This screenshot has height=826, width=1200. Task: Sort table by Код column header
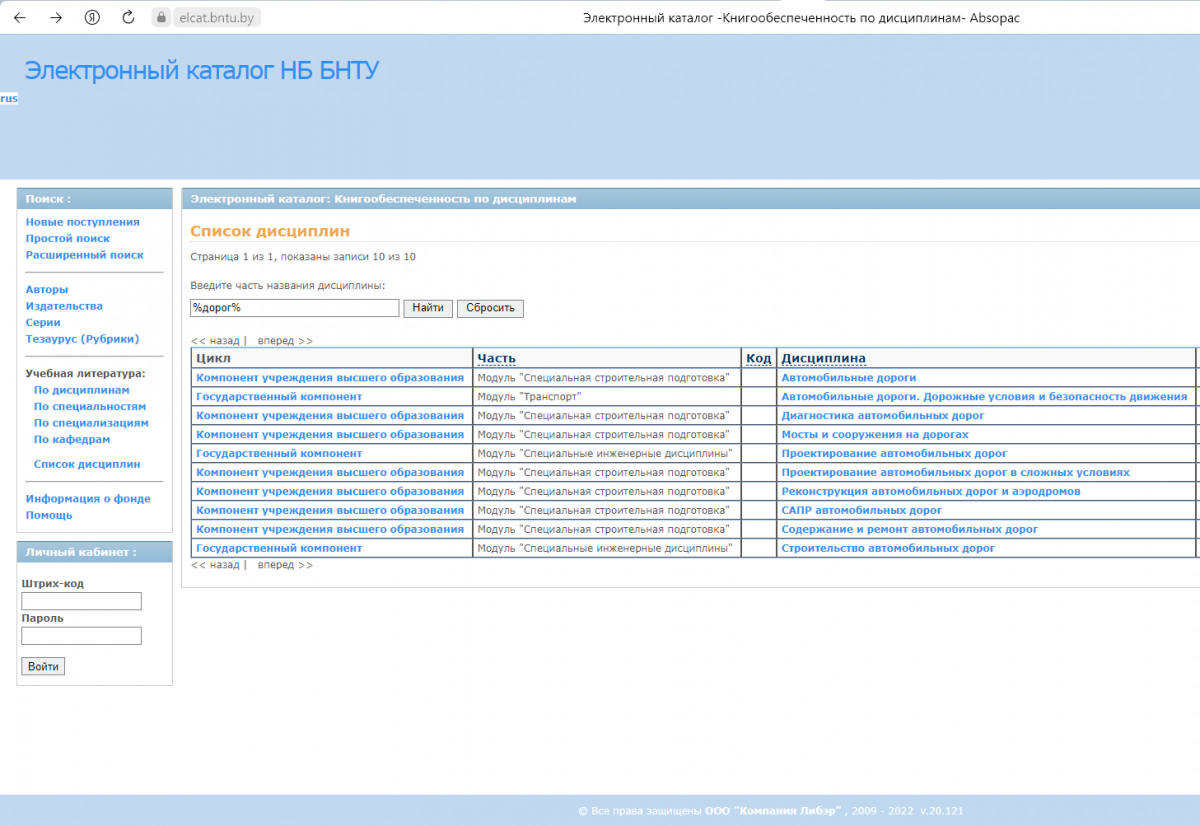pos(758,358)
